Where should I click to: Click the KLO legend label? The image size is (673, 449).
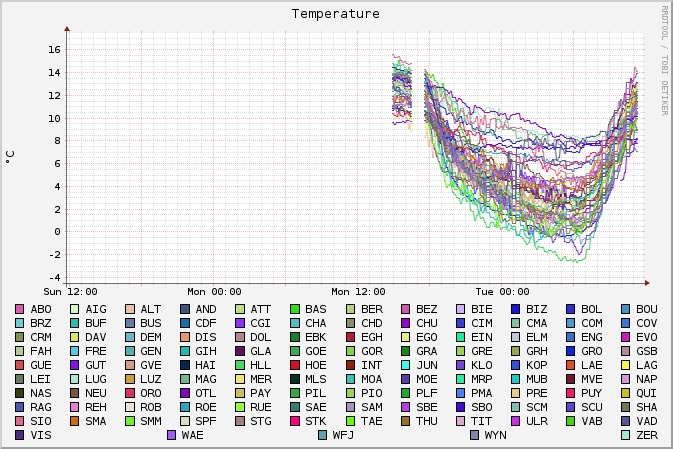[482, 365]
